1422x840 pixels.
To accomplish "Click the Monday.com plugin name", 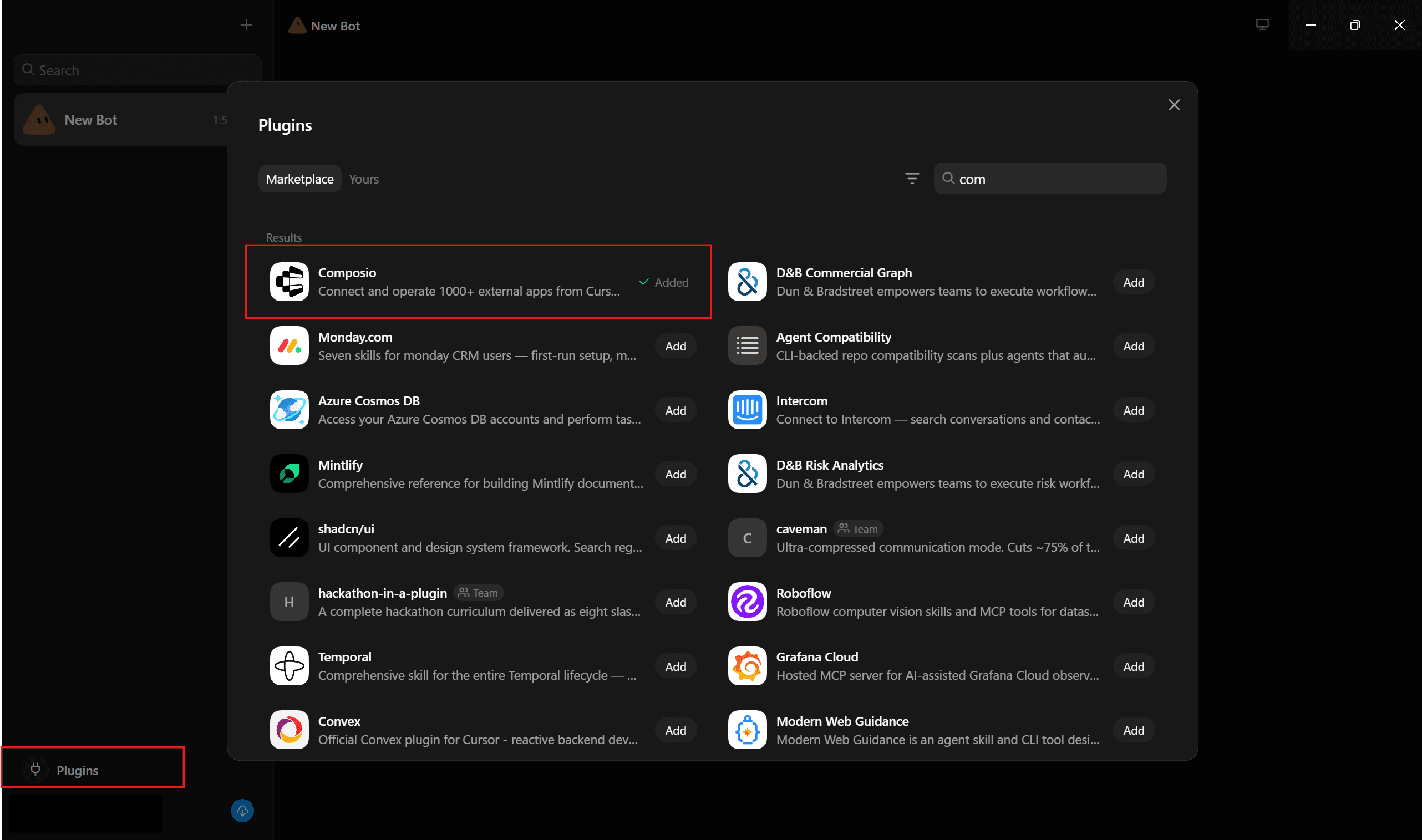I will click(x=355, y=337).
